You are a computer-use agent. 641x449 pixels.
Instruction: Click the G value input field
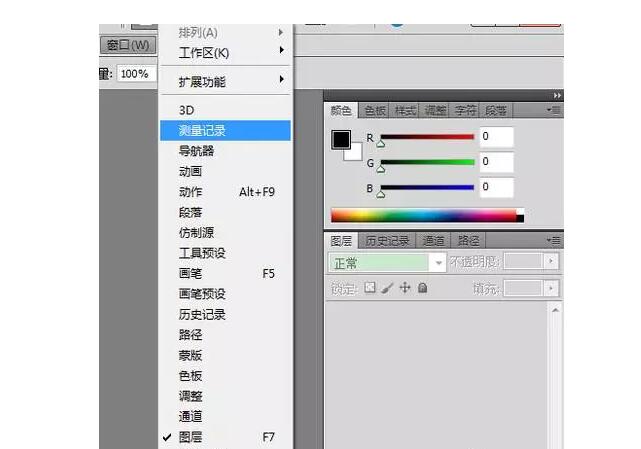[x=496, y=162]
